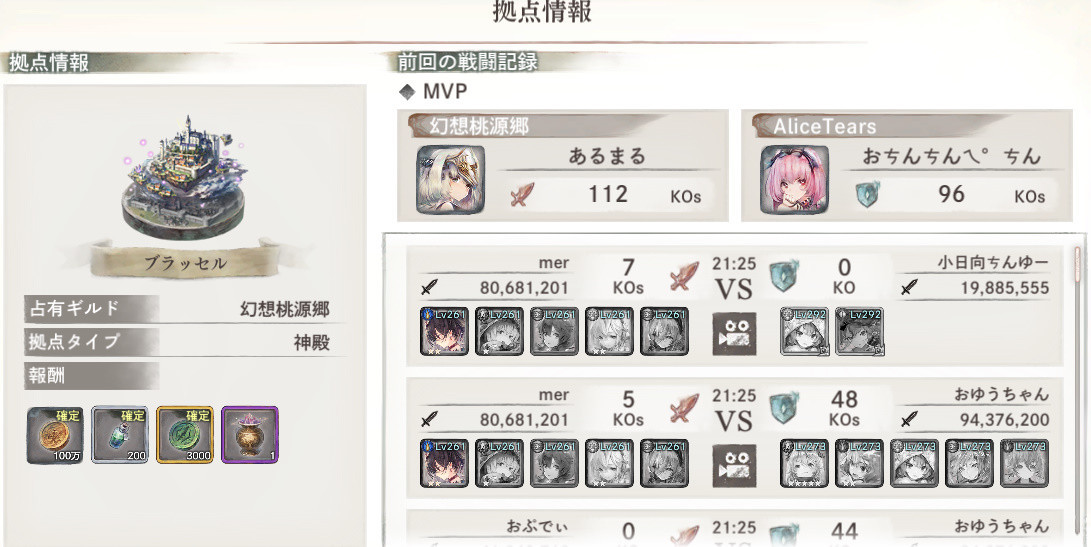Screen dimensions: 1091x547
Task: Open the purple-framed urn reward item
Action: click(x=250, y=436)
